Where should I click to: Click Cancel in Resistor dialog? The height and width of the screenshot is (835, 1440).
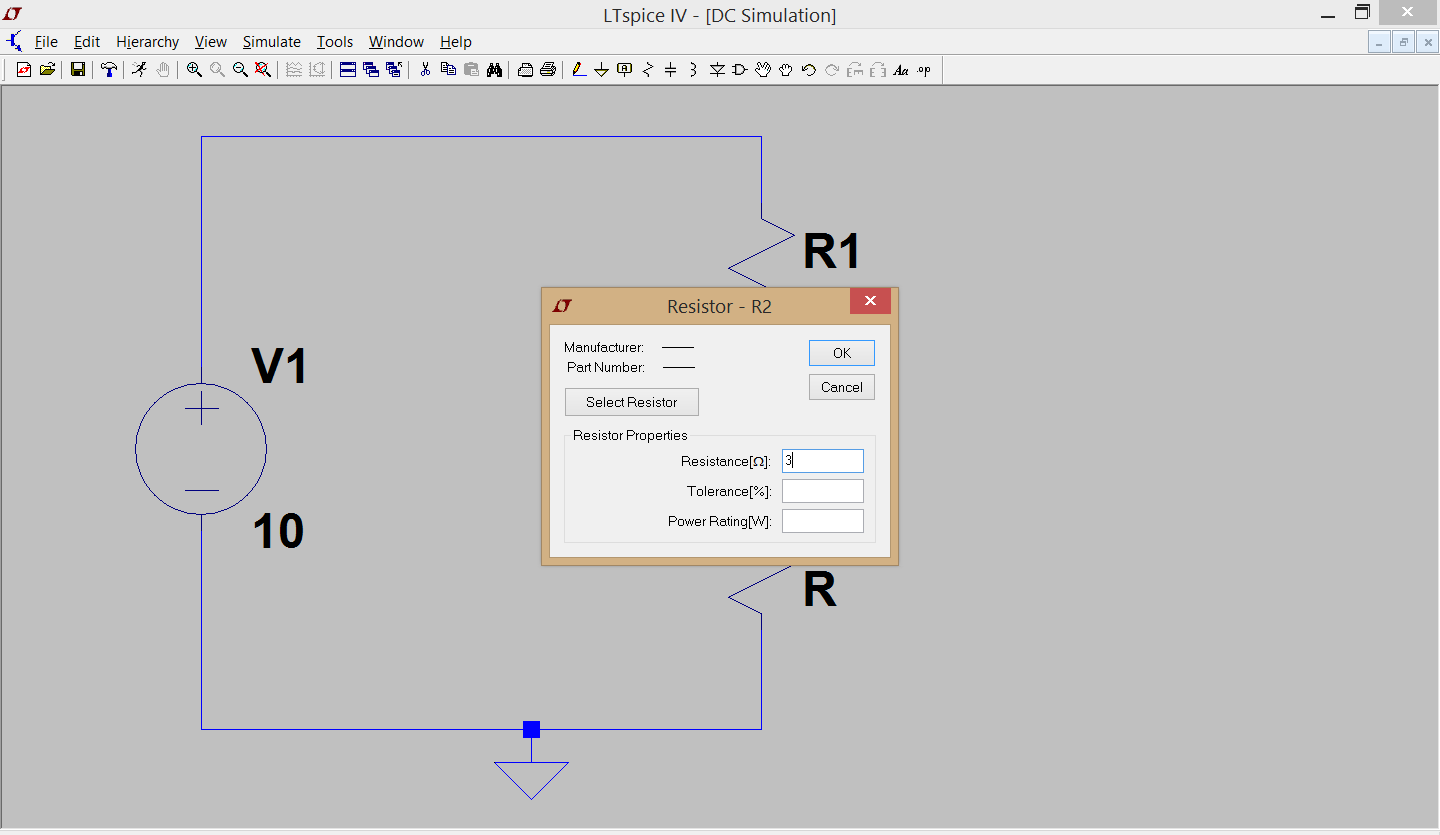842,387
